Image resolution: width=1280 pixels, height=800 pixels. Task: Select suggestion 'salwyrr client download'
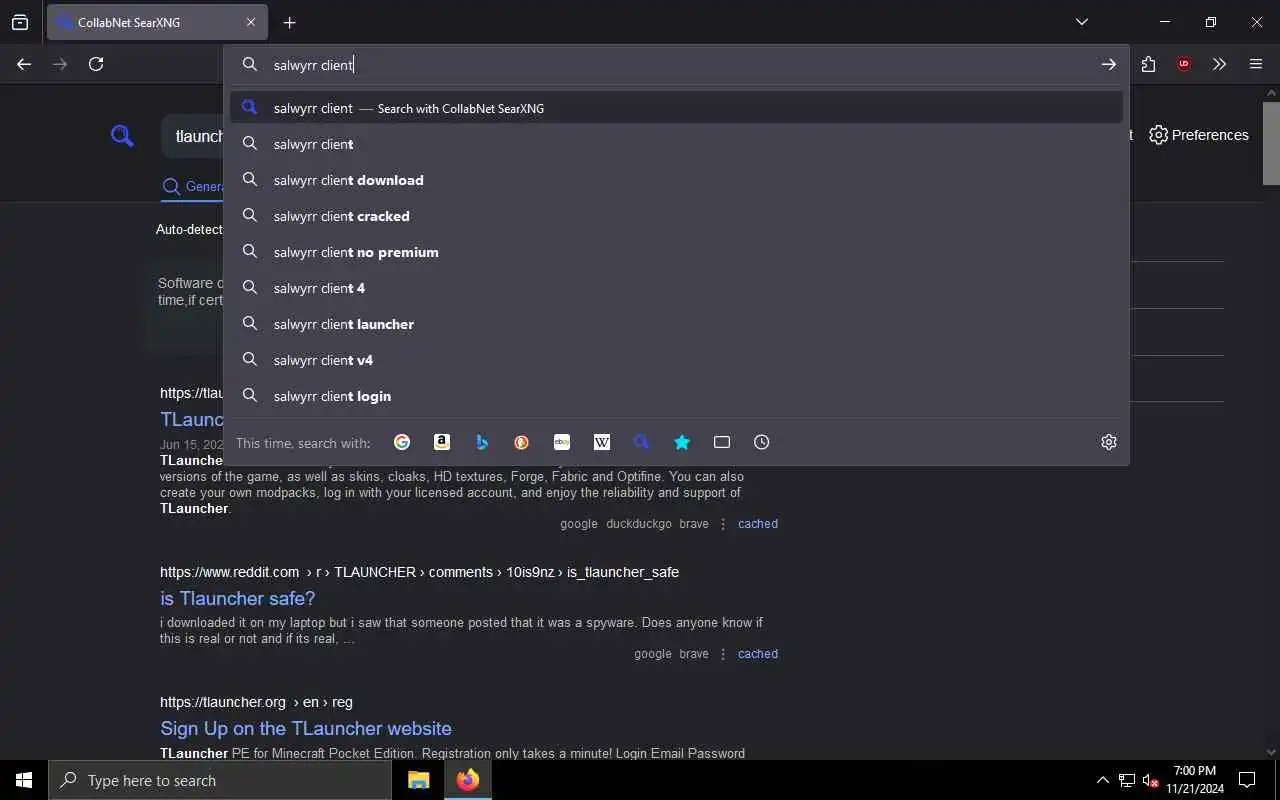point(676,180)
